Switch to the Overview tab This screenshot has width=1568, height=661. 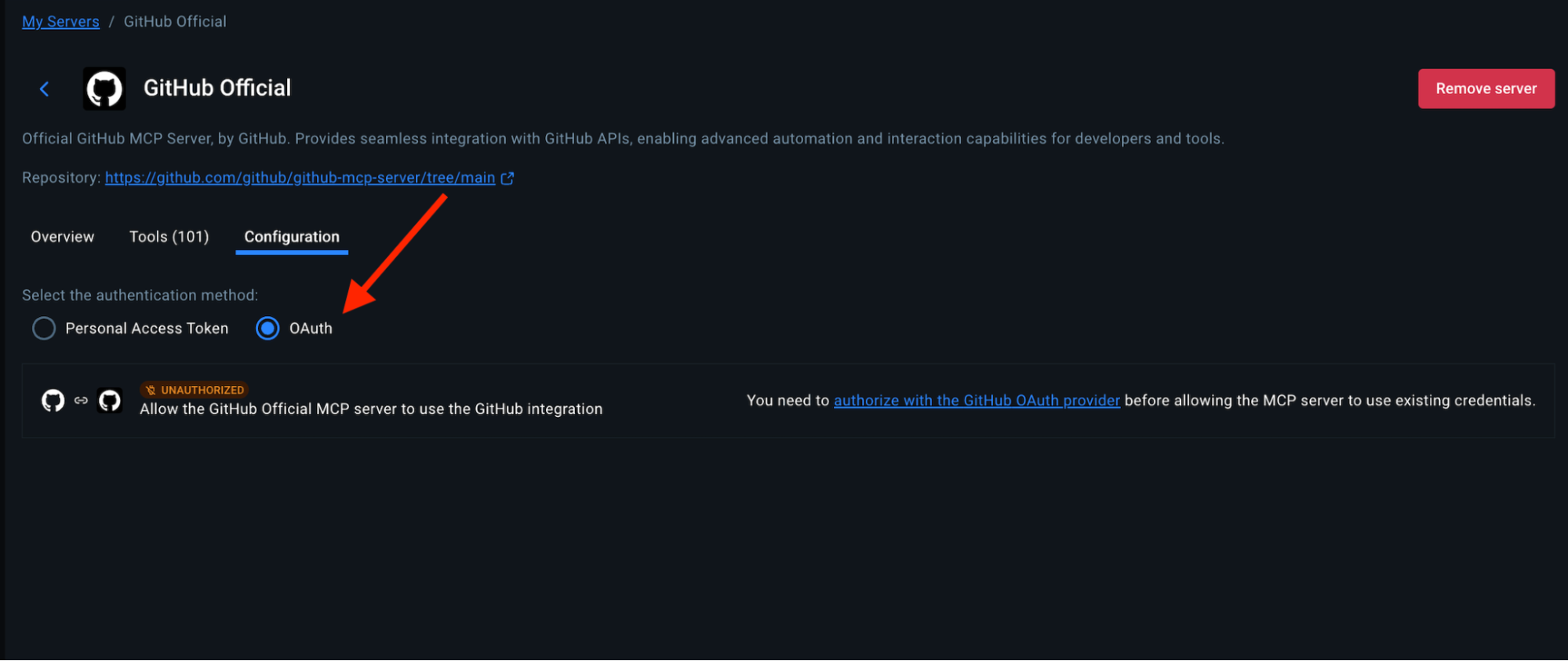coord(63,237)
